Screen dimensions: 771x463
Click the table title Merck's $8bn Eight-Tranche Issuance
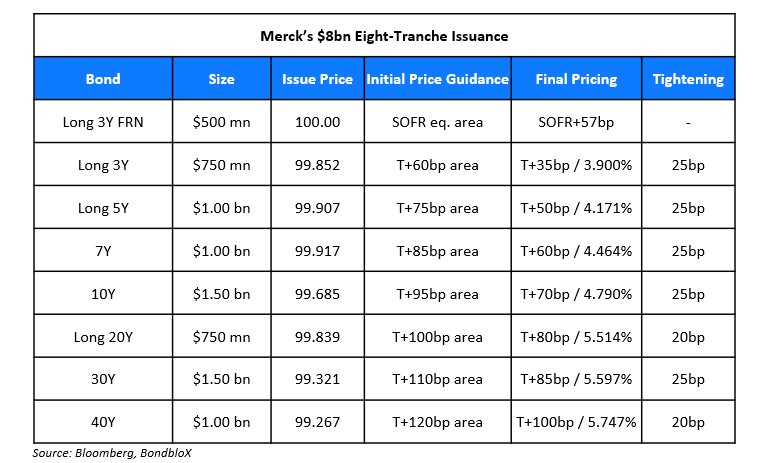[385, 36]
